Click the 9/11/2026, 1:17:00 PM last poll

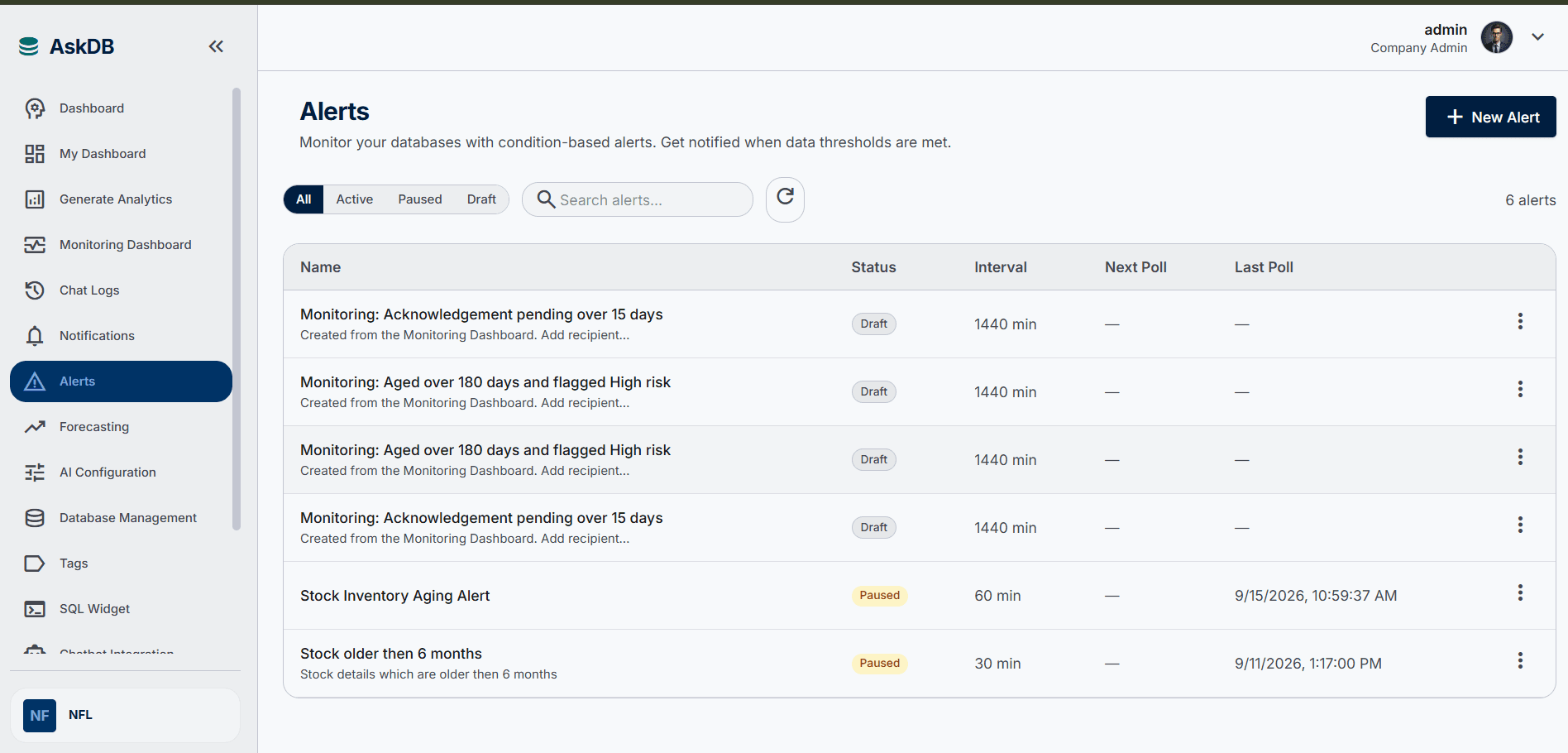click(1308, 664)
